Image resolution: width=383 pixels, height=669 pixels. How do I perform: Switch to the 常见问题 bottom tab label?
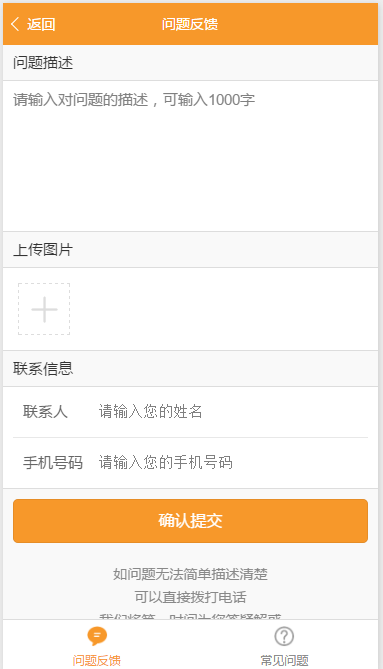pos(284,660)
